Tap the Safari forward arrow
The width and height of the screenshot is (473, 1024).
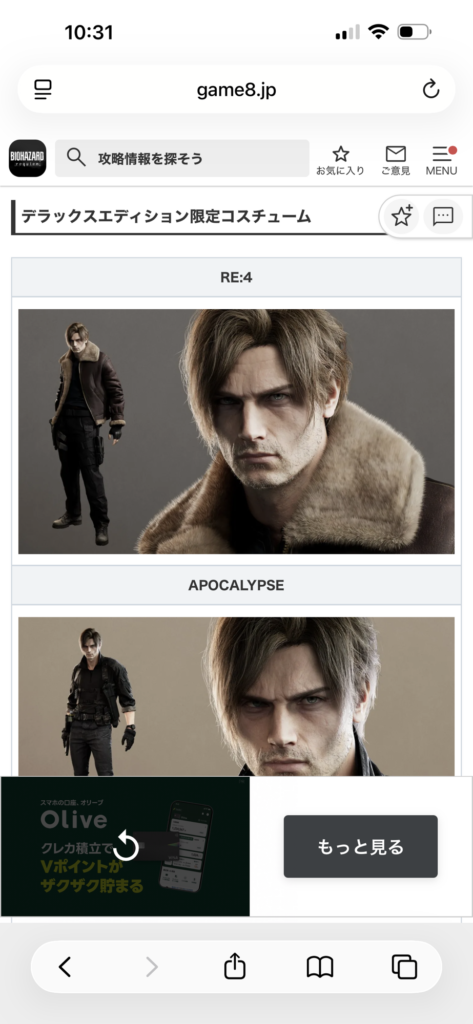pyautogui.click(x=152, y=967)
